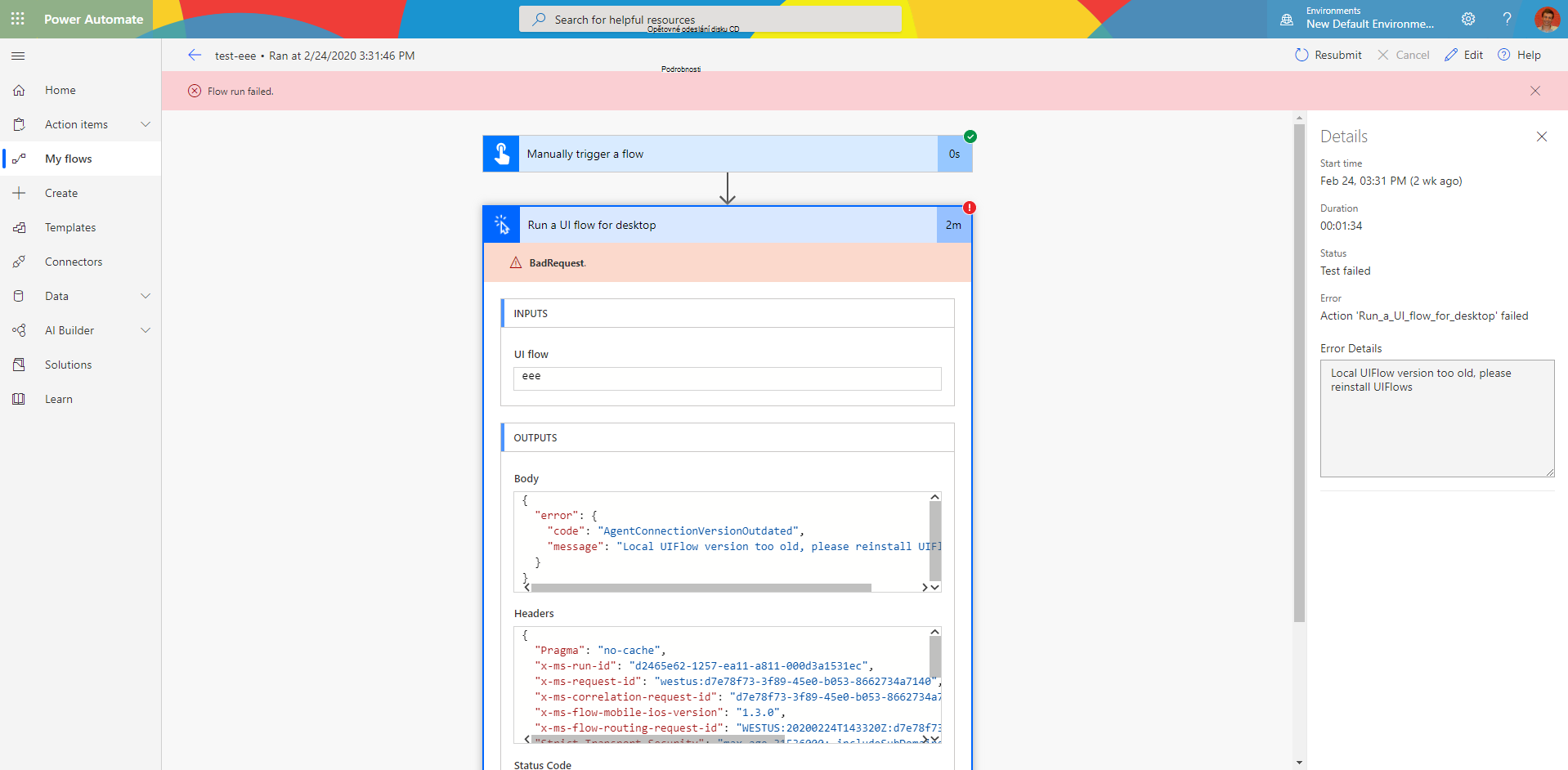
Task: Expand the Data submenu chevron
Action: [146, 296]
